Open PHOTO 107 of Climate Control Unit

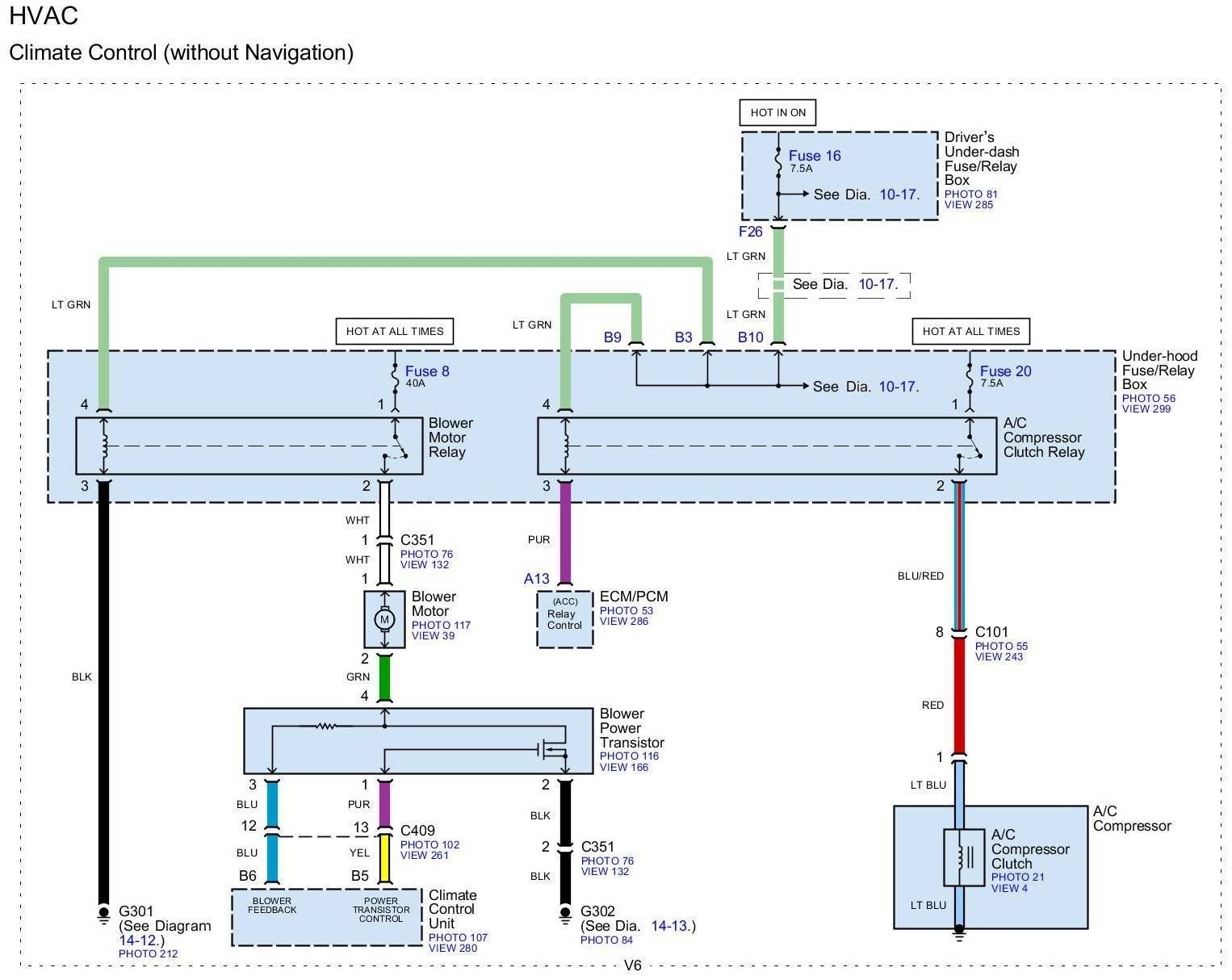[458, 937]
